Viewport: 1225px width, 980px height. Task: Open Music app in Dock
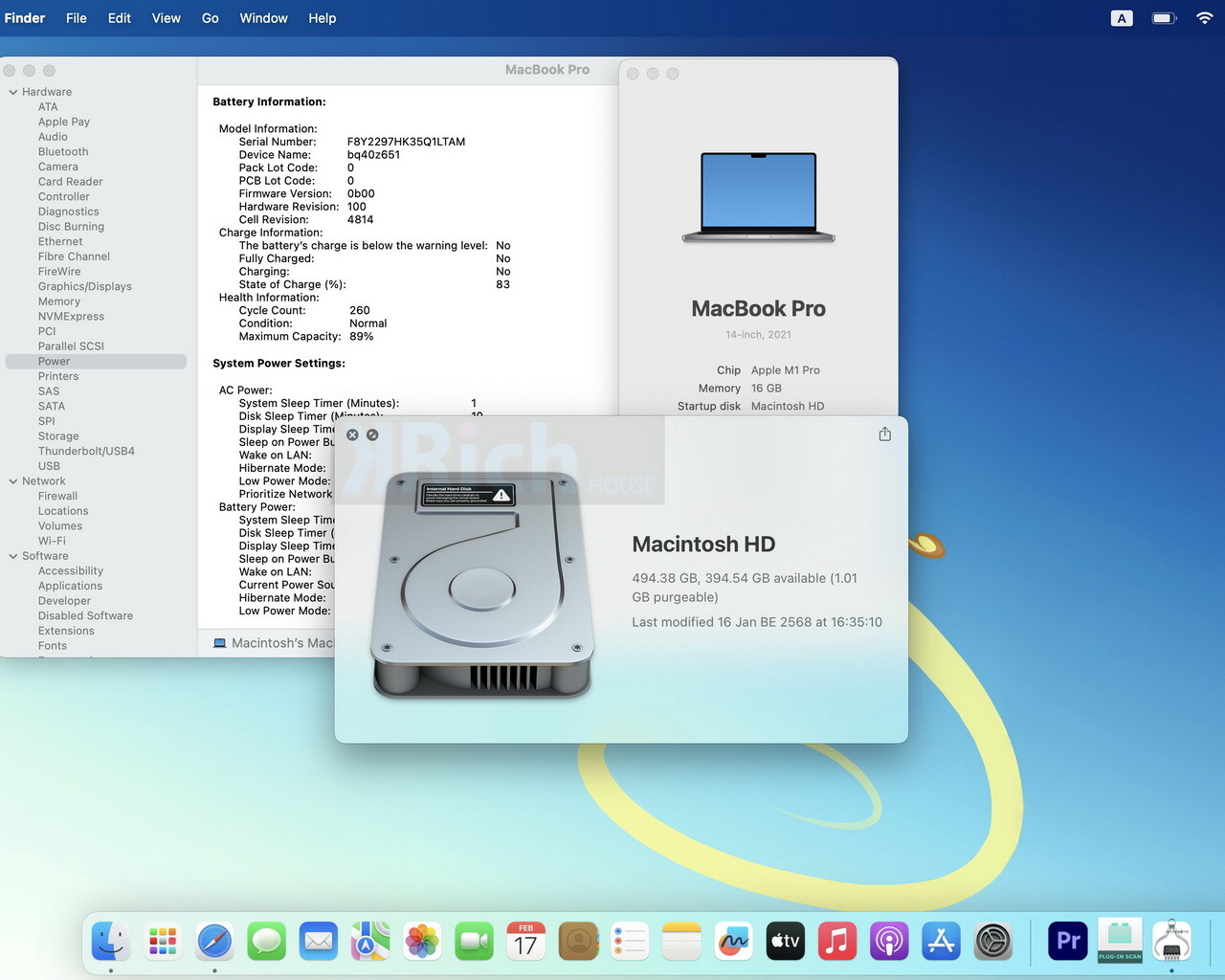[x=837, y=942]
